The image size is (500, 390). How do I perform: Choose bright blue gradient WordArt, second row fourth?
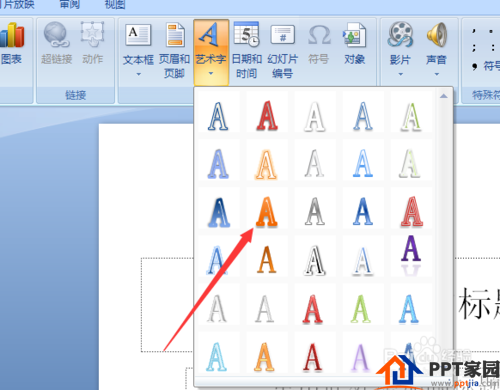click(x=363, y=164)
